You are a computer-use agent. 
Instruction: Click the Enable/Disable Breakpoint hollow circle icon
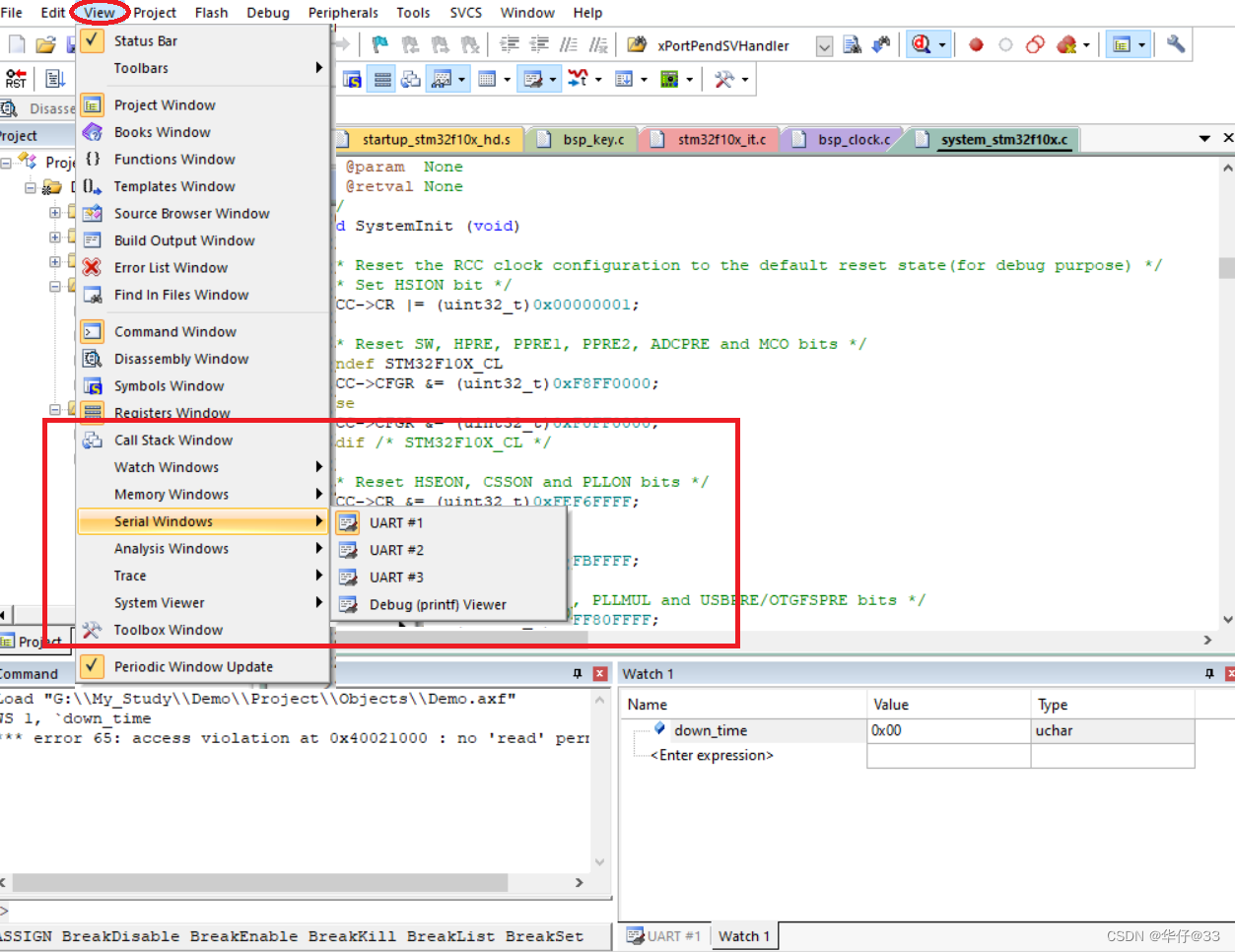point(1005,44)
